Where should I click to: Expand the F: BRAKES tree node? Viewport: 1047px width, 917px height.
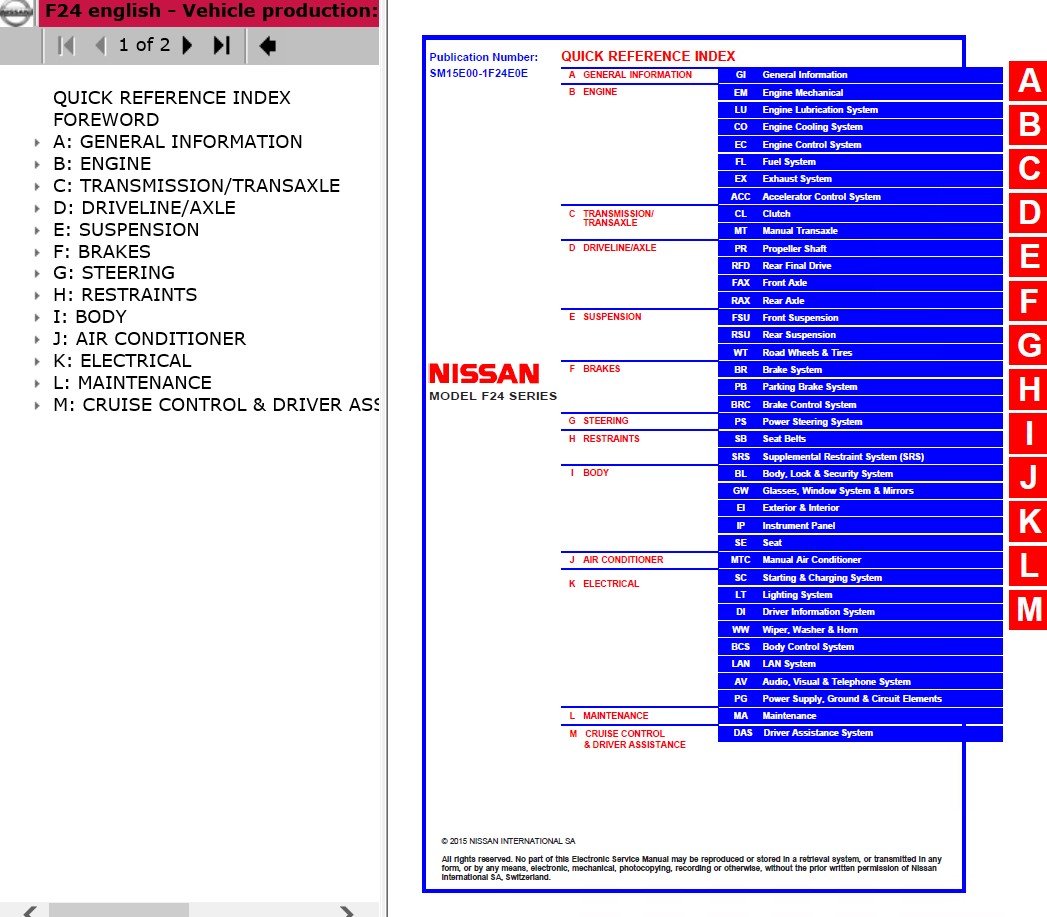[37, 252]
